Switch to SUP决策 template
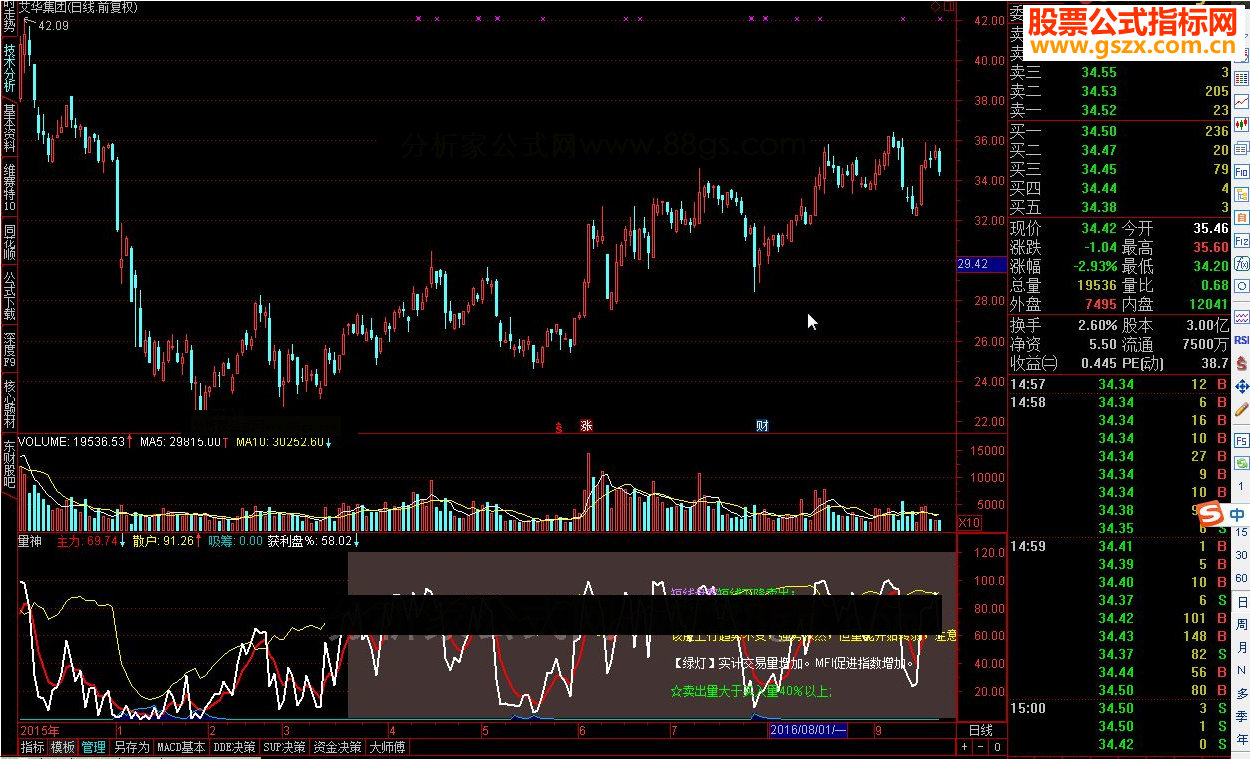The width and height of the screenshot is (1250, 759). (x=285, y=747)
